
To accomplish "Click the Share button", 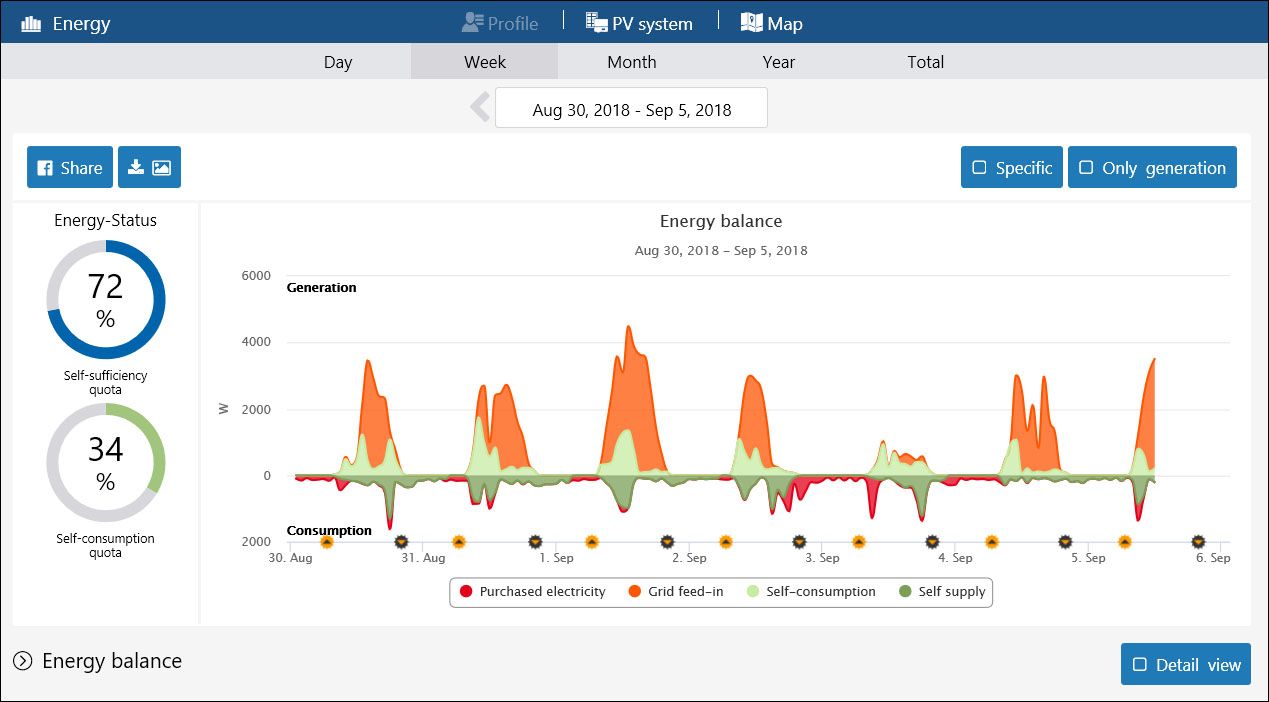I will pyautogui.click(x=69, y=167).
